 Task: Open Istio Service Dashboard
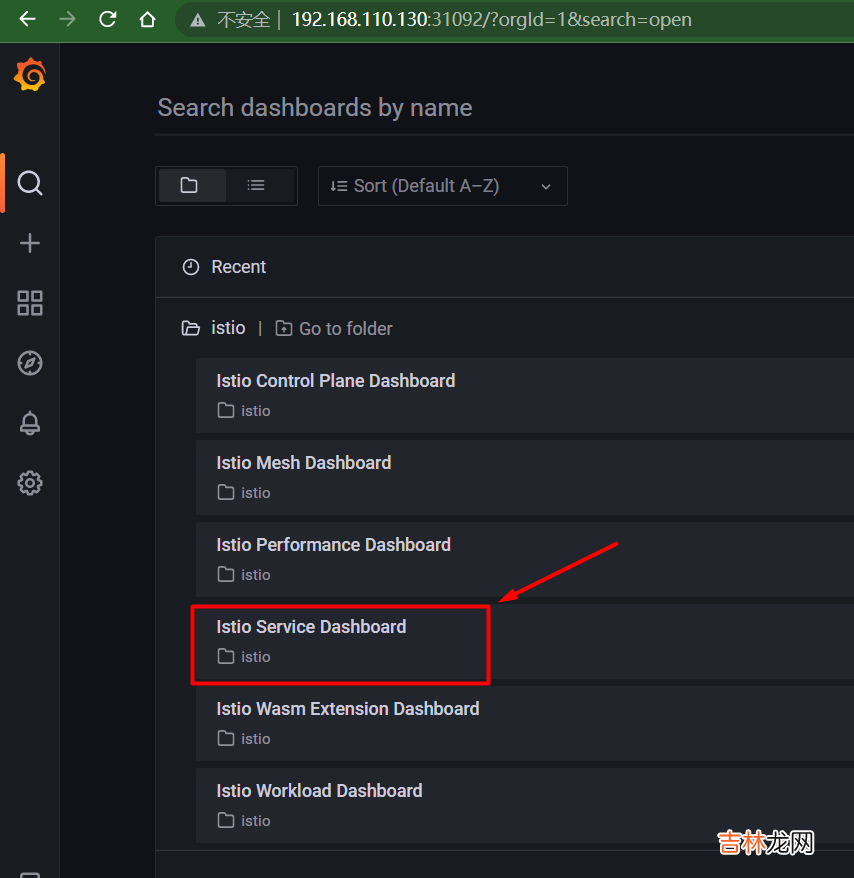pos(311,627)
